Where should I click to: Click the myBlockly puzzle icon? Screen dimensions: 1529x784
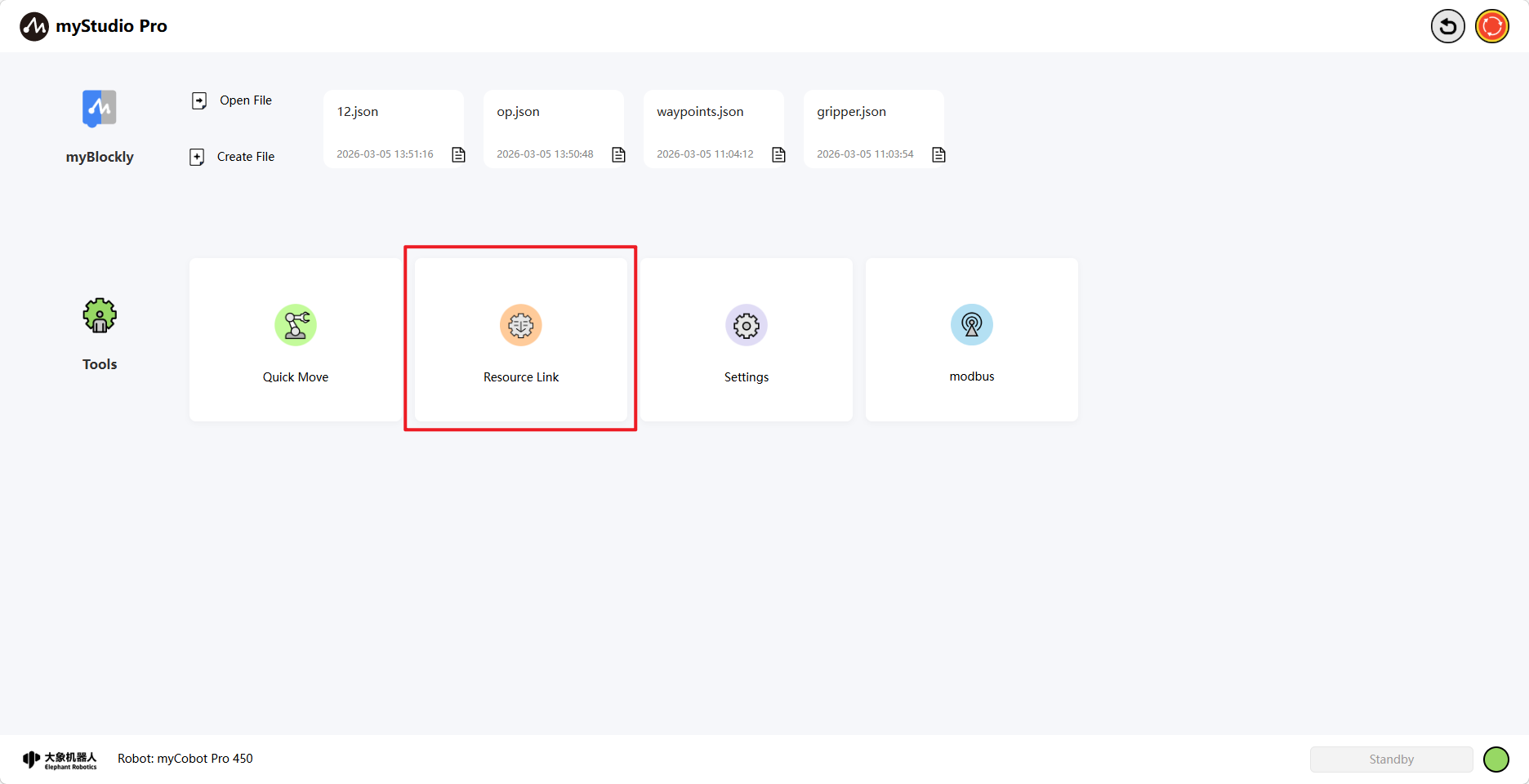pyautogui.click(x=100, y=109)
